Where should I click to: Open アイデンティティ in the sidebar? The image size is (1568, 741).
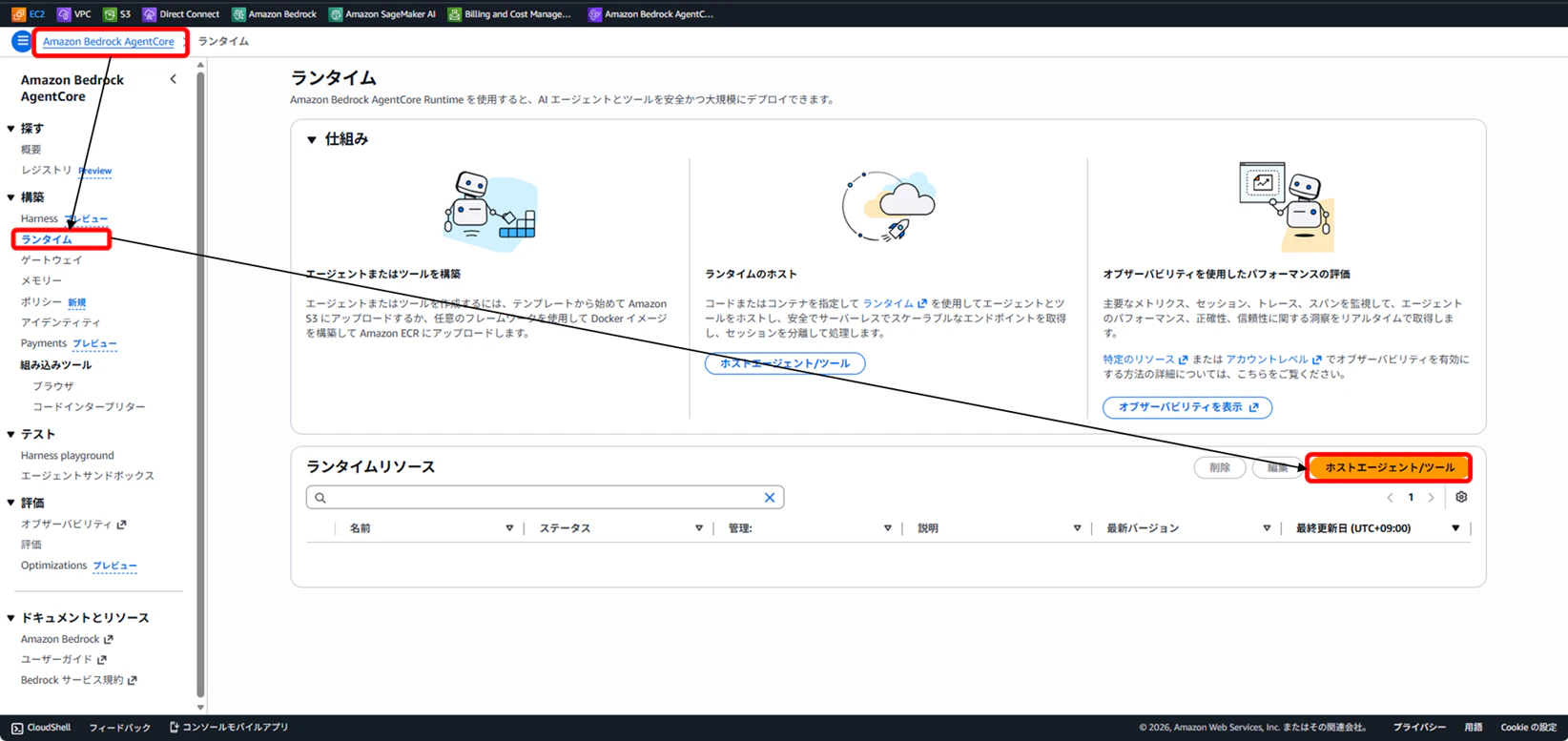pos(60,323)
